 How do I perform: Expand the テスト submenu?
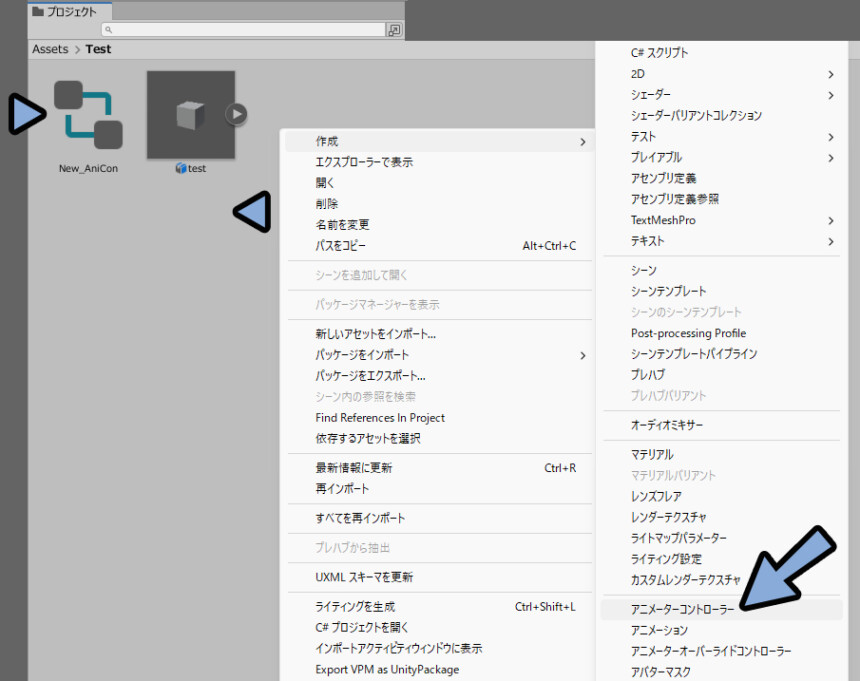721,137
